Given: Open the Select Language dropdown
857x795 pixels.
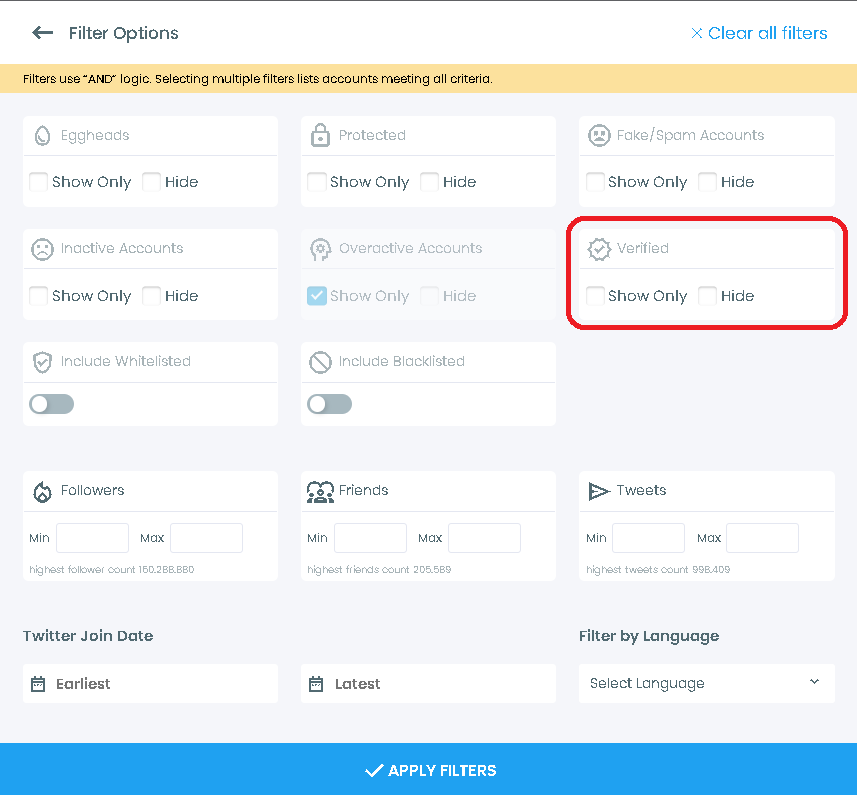Looking at the screenshot, I should [x=706, y=683].
